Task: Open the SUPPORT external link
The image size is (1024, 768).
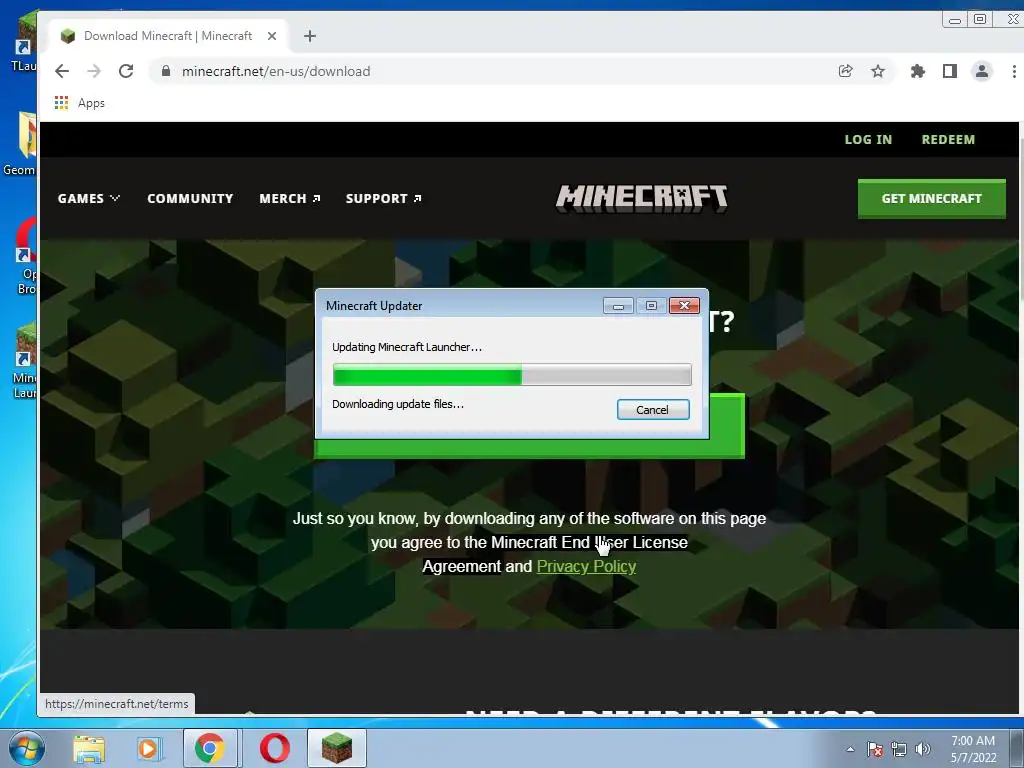Action: tap(383, 199)
